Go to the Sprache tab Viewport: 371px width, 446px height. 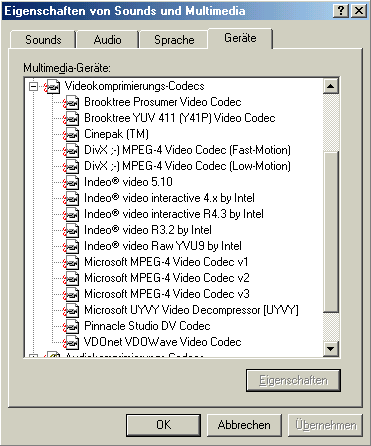pos(174,40)
